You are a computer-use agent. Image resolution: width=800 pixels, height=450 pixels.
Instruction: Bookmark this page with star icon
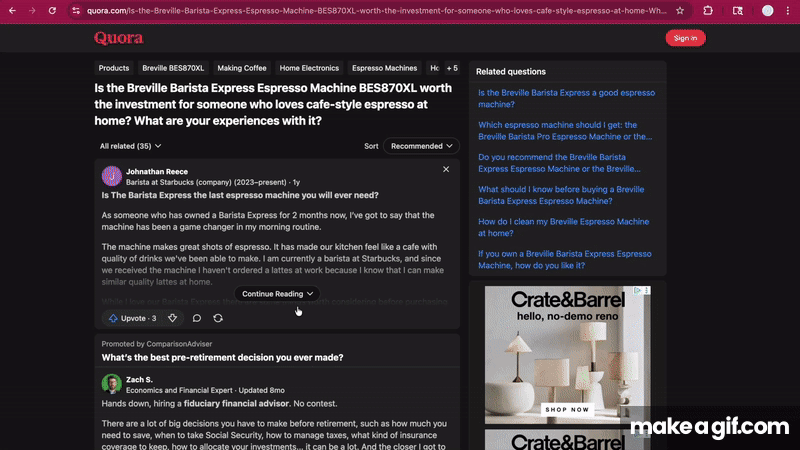(x=680, y=11)
